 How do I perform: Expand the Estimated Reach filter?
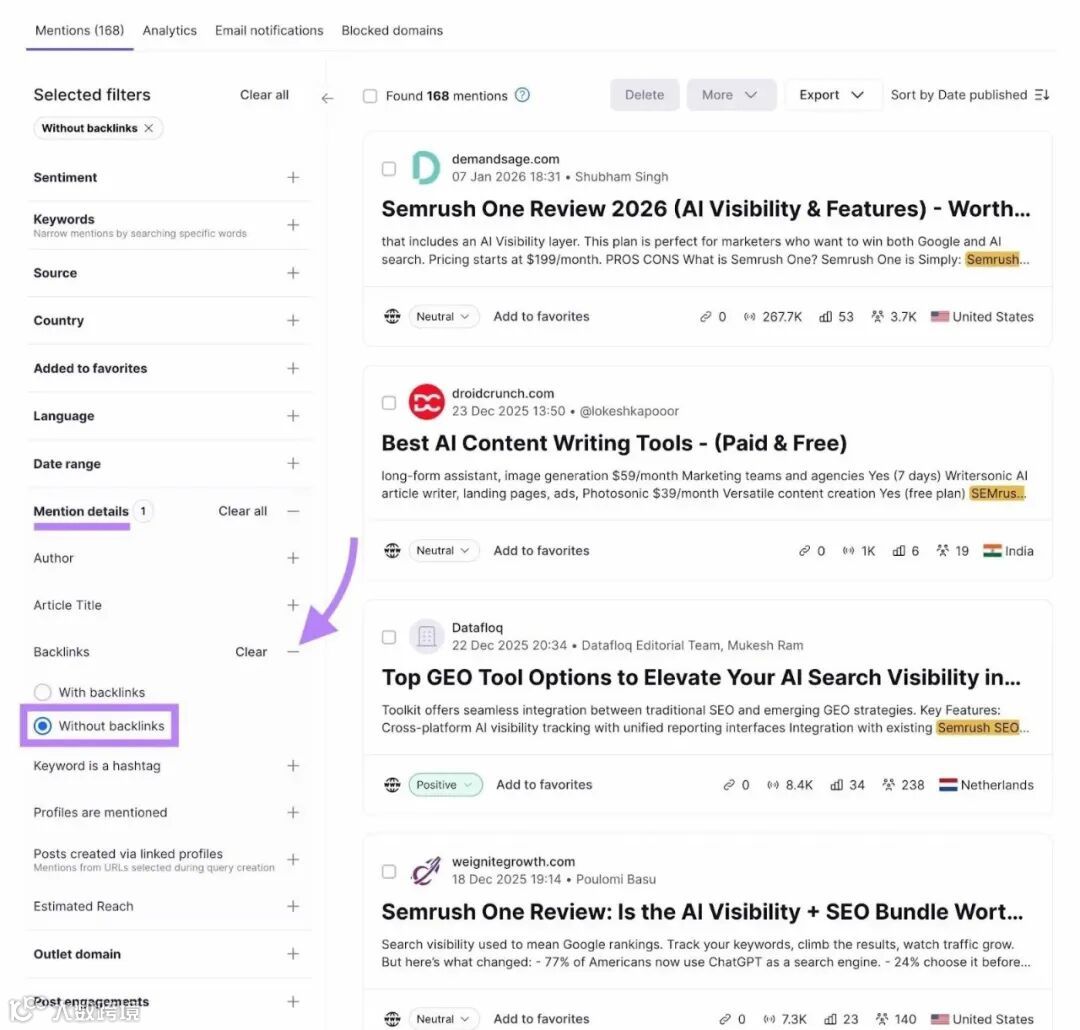293,907
